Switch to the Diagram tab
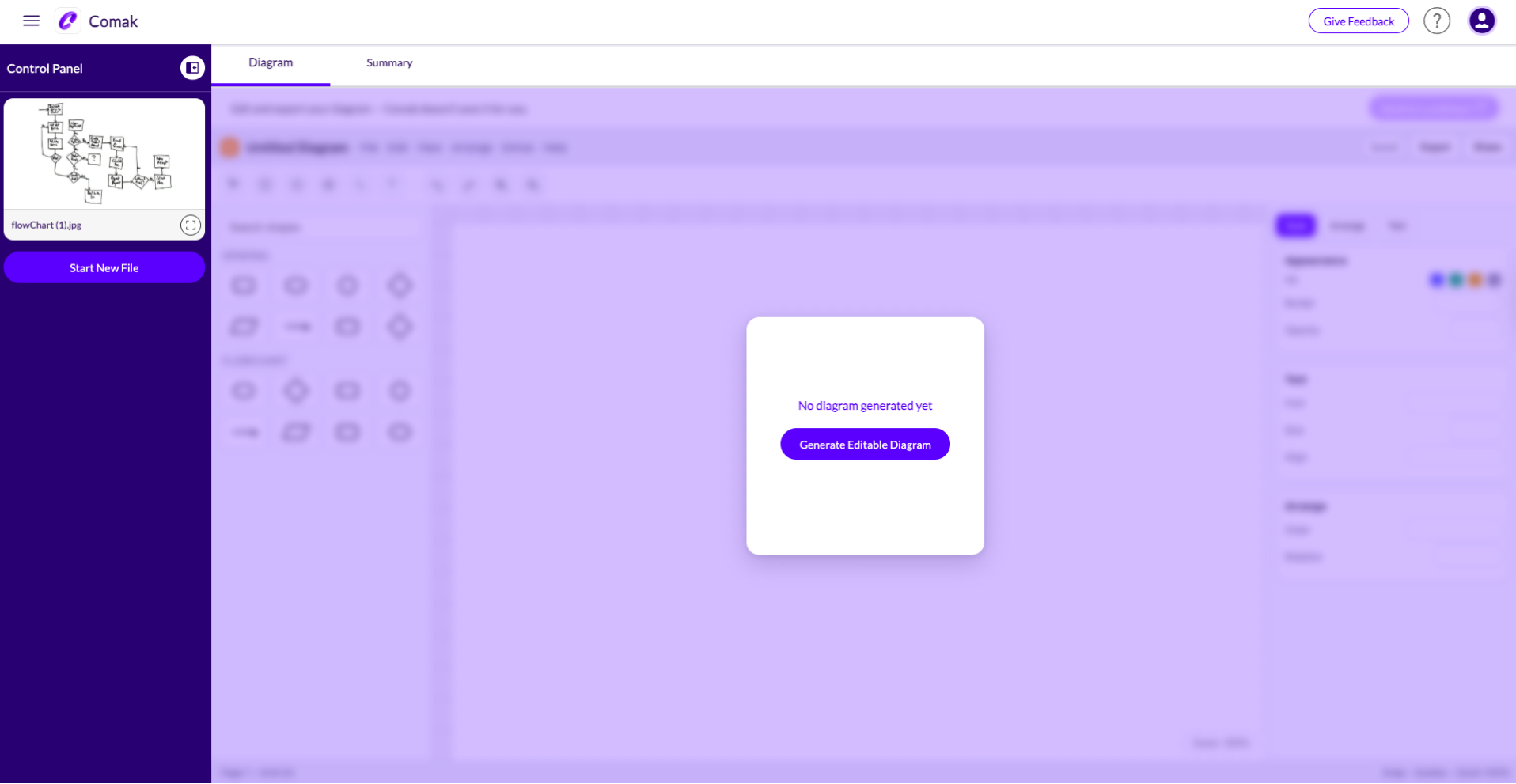This screenshot has height=784, width=1516. [270, 62]
